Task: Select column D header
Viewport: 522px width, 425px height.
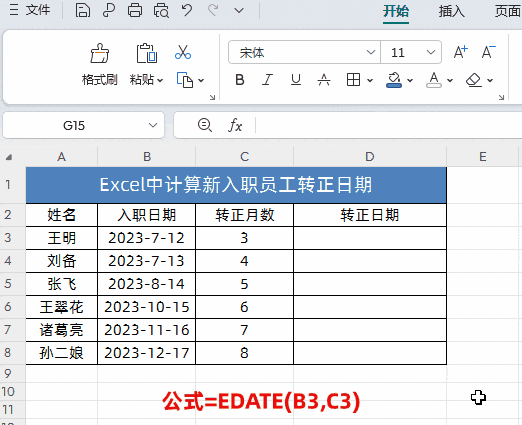Action: (370, 156)
